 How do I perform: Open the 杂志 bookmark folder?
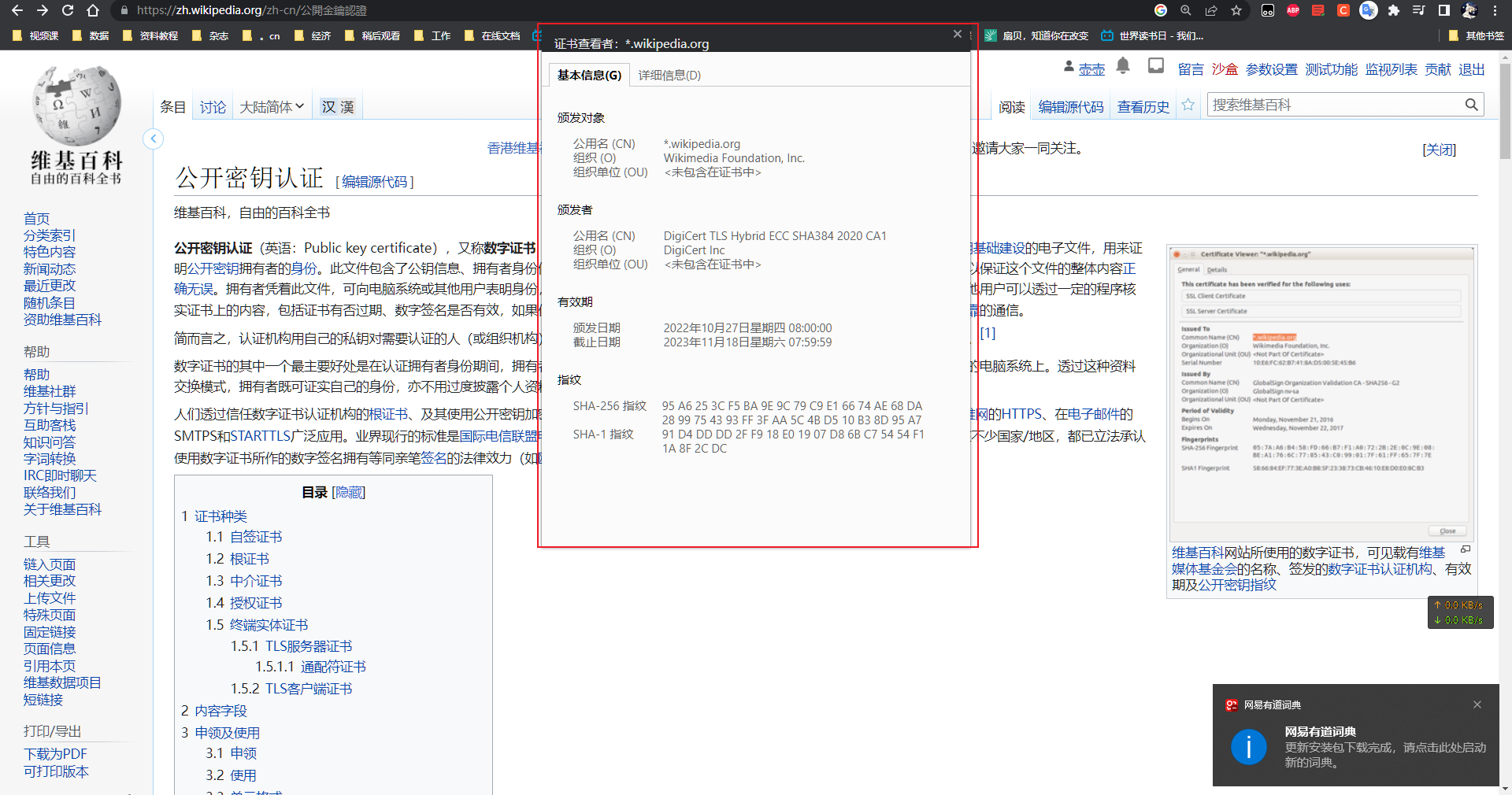click(210, 35)
